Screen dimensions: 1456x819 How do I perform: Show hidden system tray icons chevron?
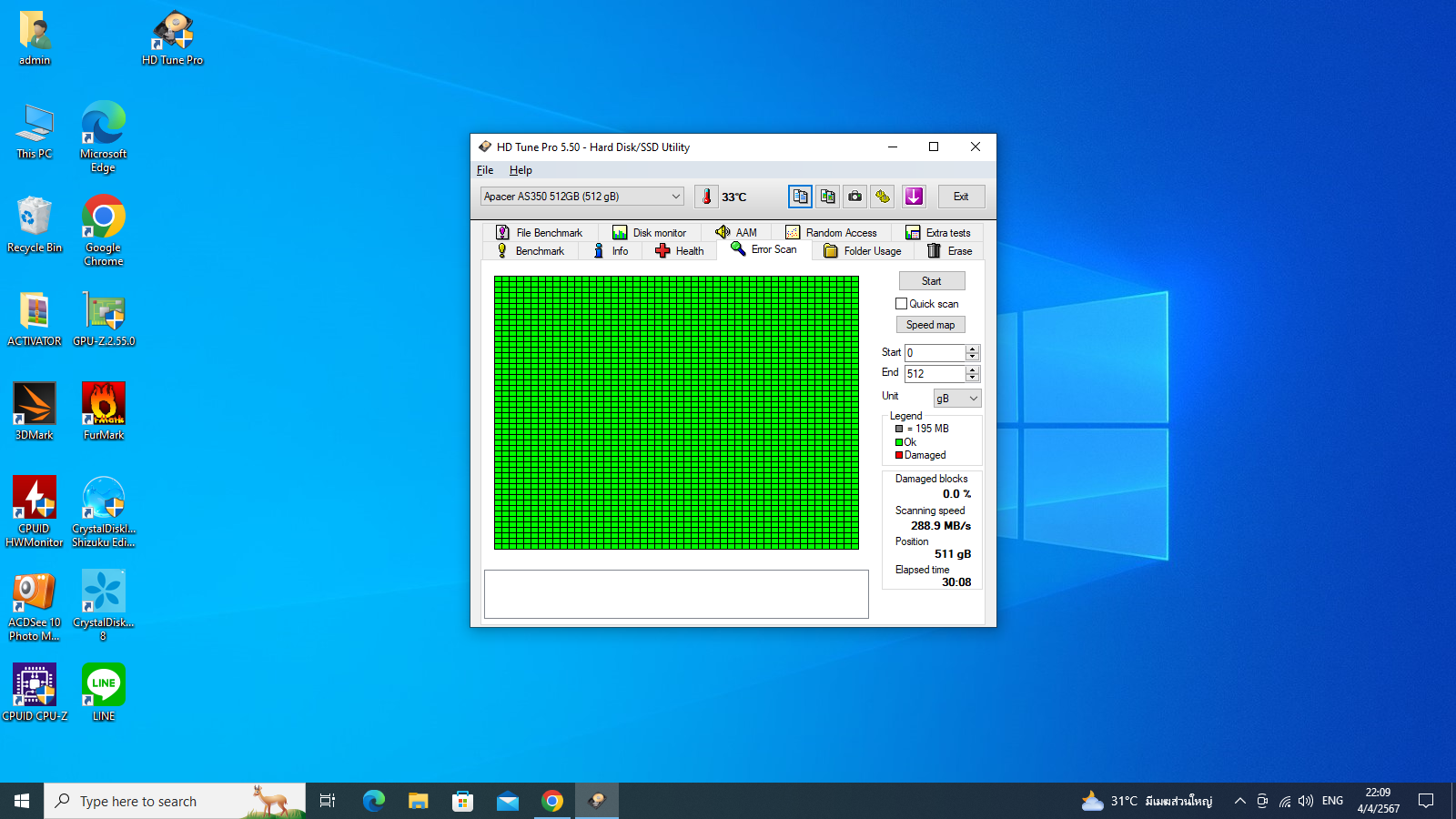(x=1239, y=801)
